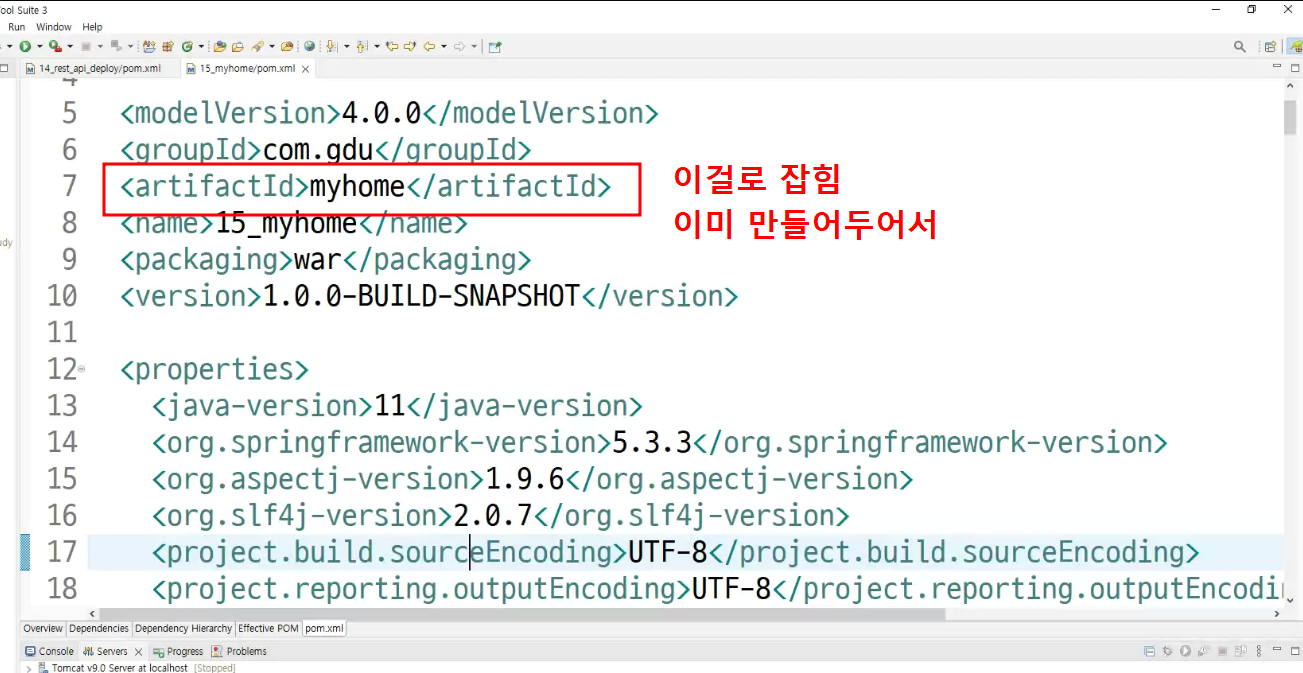Switch to the Console view tab
Viewport: 1303px width, 673px height.
click(x=49, y=651)
